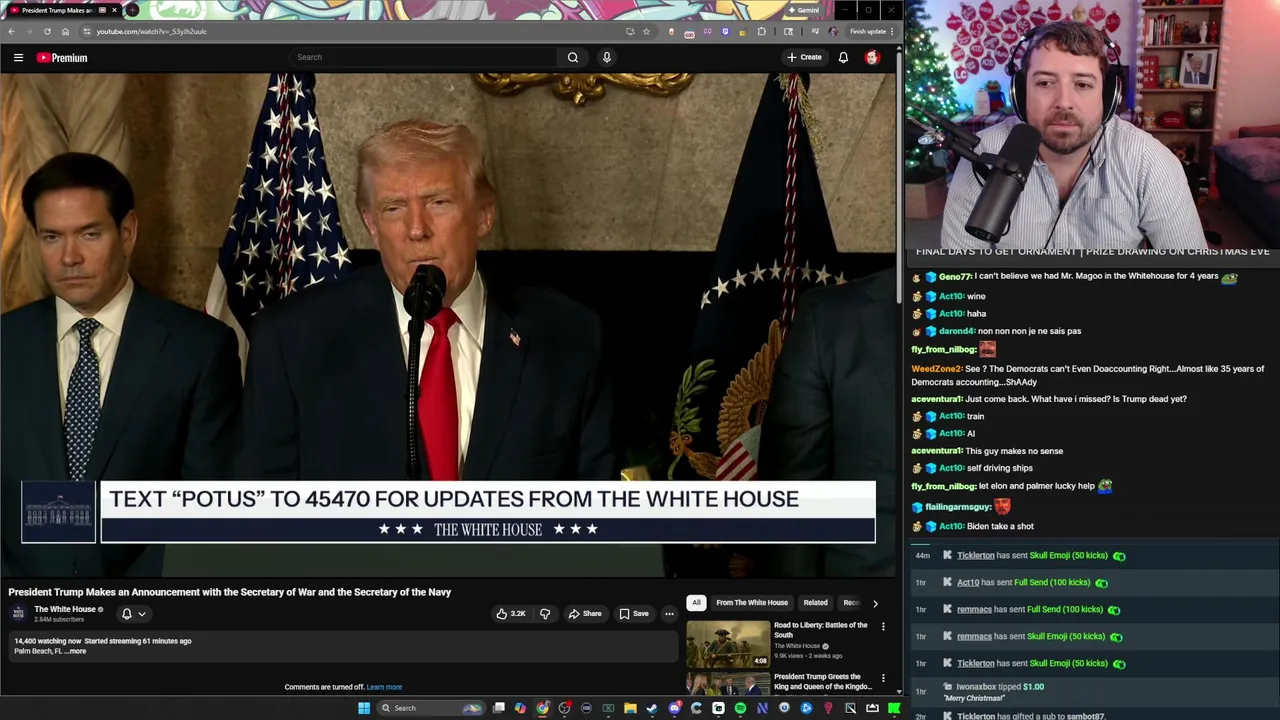Viewport: 1280px width, 720px height.
Task: Open options menu for Trump Greets the King video
Action: click(883, 678)
